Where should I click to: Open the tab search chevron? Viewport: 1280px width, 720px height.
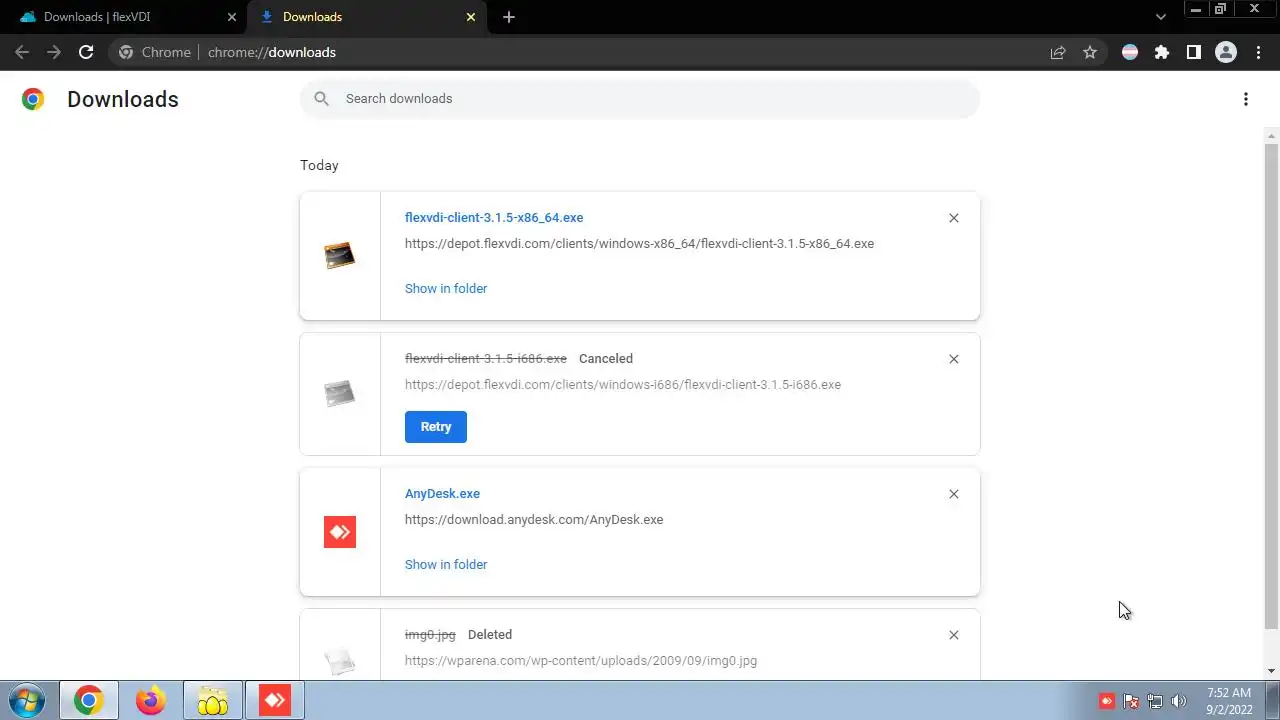(1161, 17)
